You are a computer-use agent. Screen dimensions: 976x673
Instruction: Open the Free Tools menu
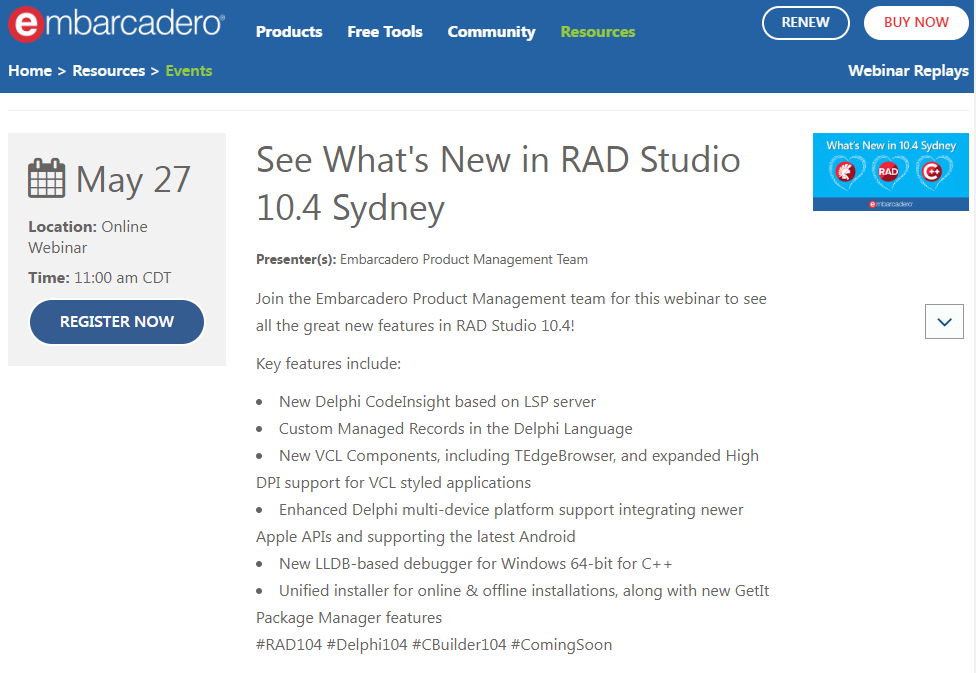click(x=385, y=32)
